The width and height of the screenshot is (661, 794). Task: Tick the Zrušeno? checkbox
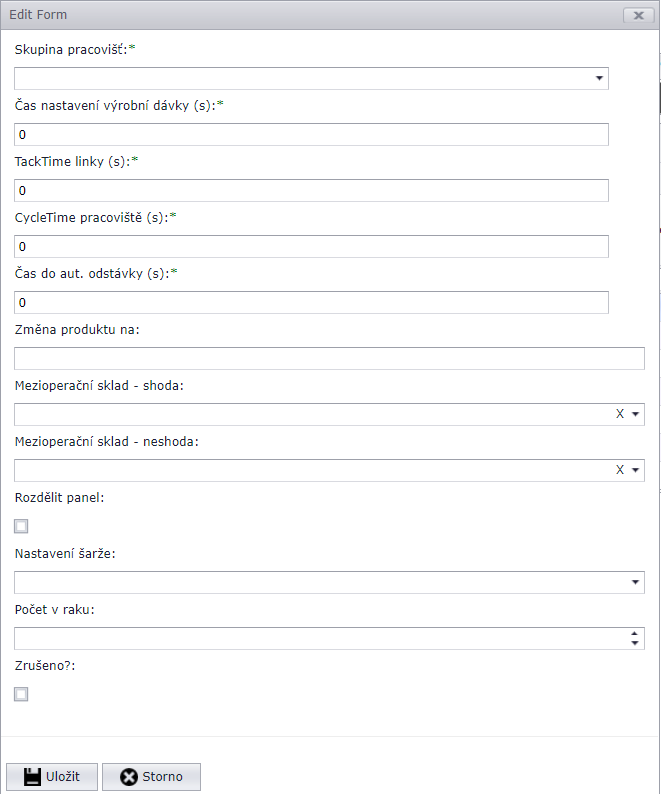tap(21, 695)
